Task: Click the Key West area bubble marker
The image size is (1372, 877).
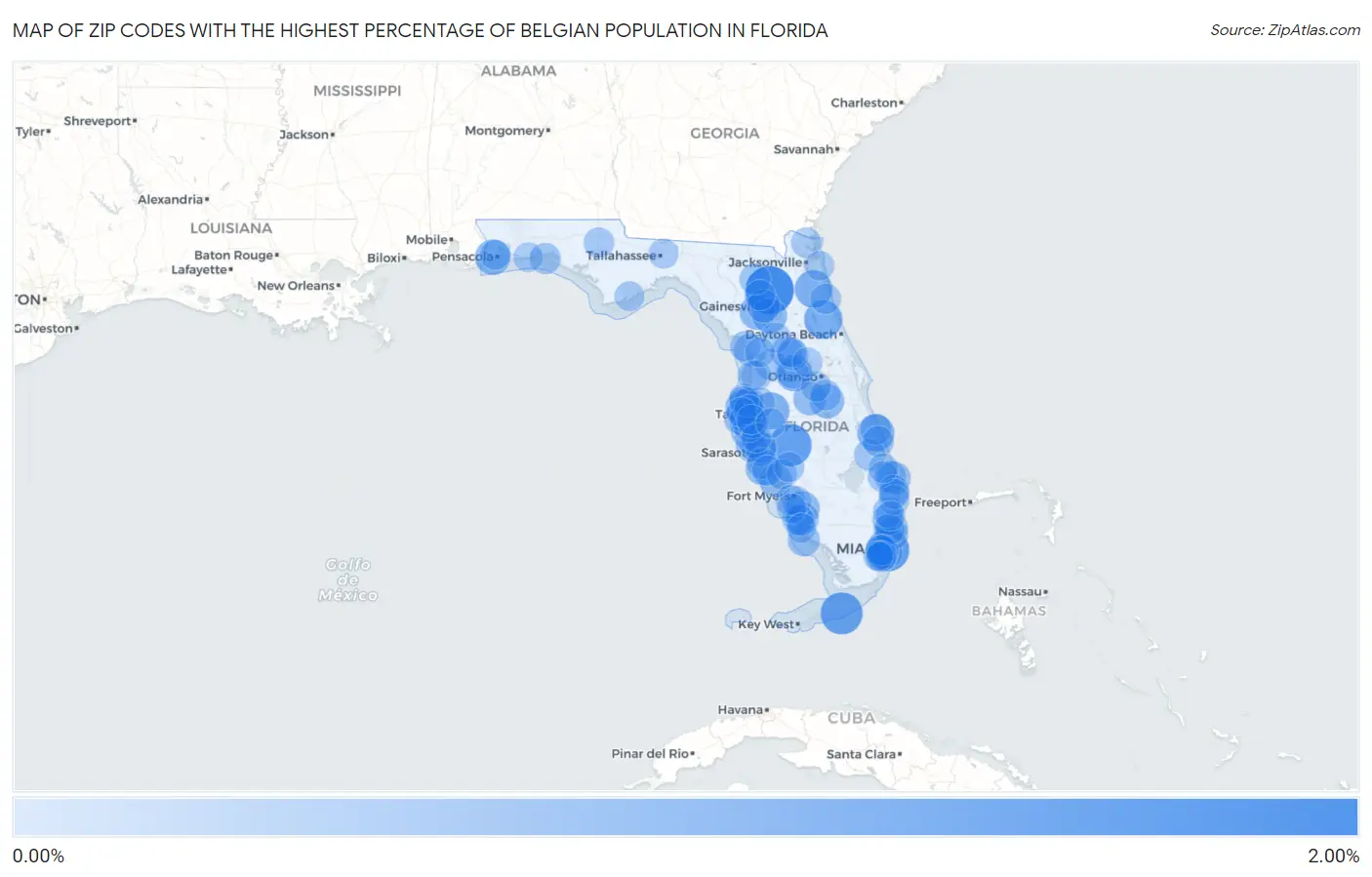Action: click(x=841, y=613)
